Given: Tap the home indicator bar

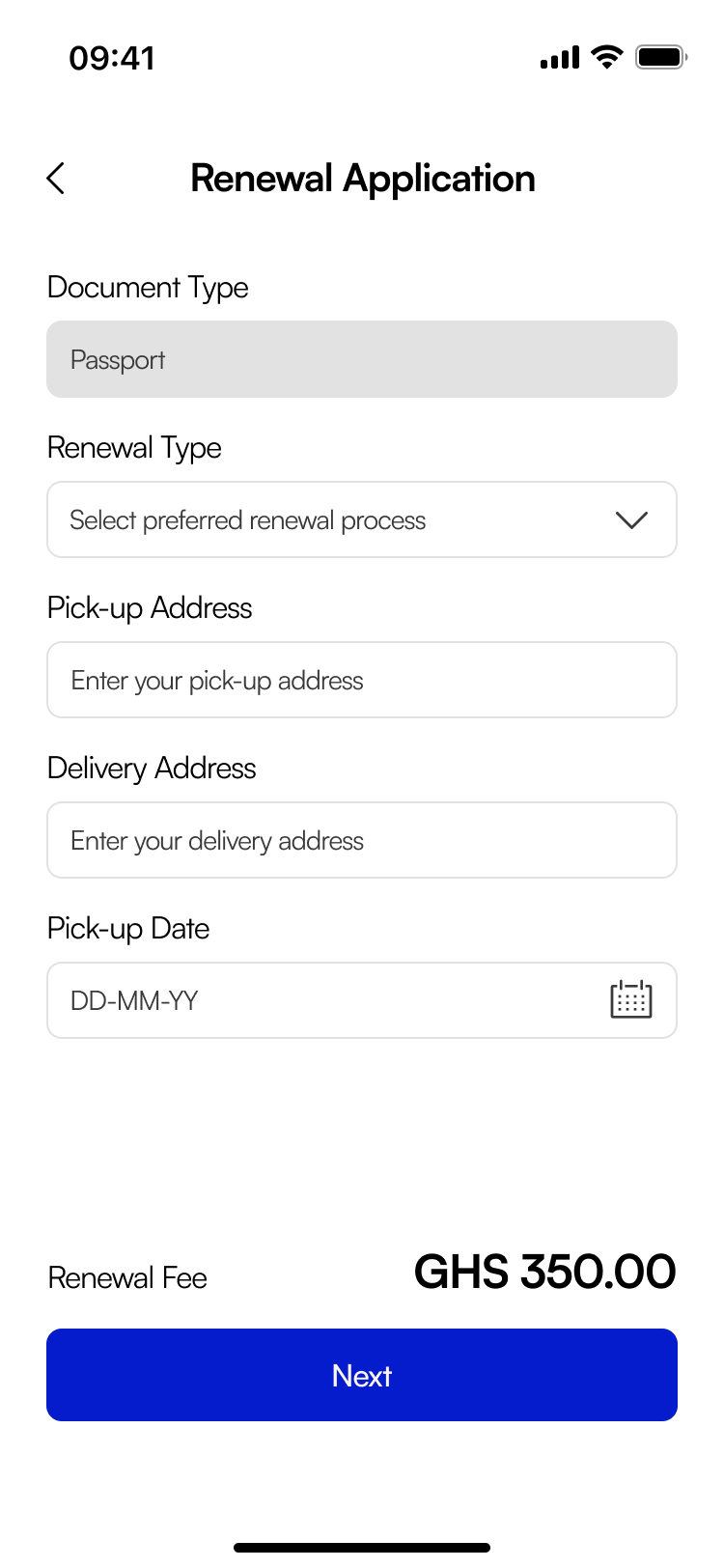Looking at the screenshot, I should 362,1548.
